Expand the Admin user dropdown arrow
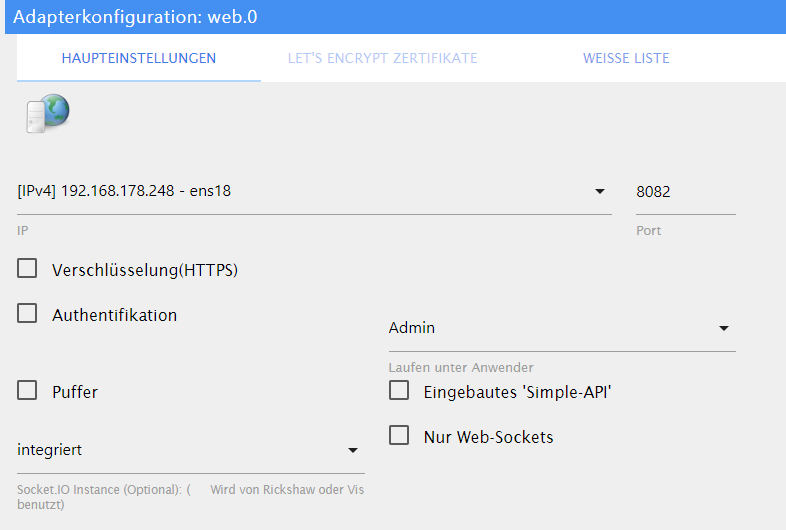The image size is (786, 530). (x=724, y=328)
